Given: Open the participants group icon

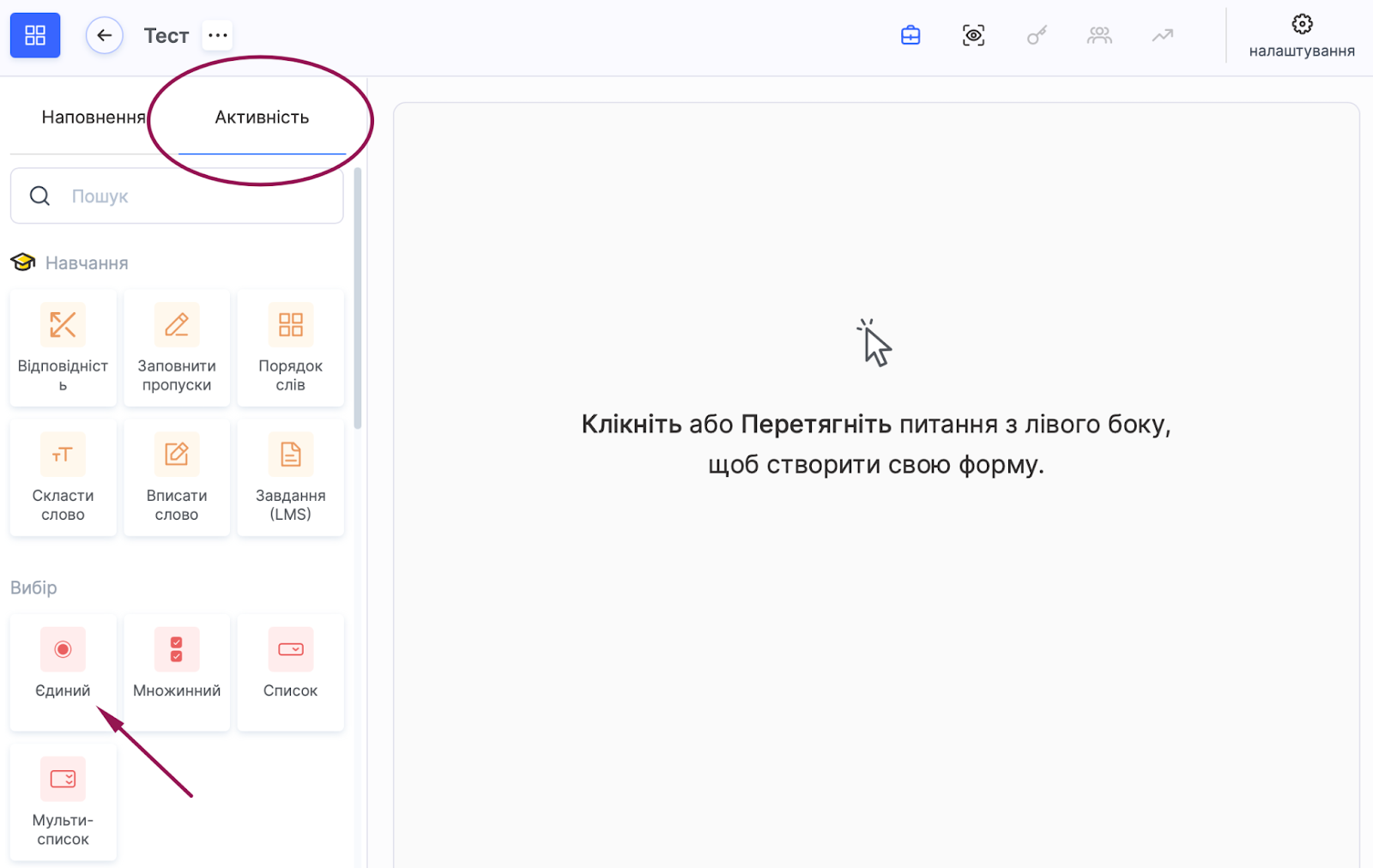Looking at the screenshot, I should point(1099,35).
